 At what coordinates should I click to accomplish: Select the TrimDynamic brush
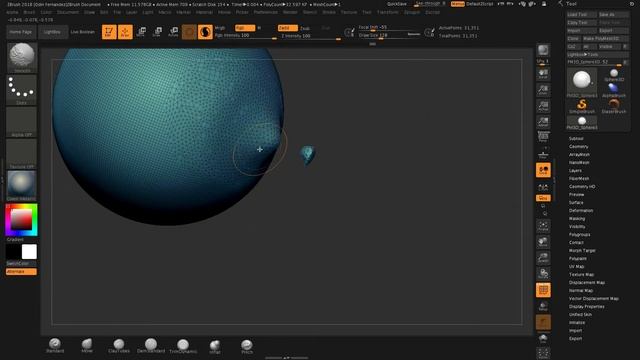[x=183, y=345]
